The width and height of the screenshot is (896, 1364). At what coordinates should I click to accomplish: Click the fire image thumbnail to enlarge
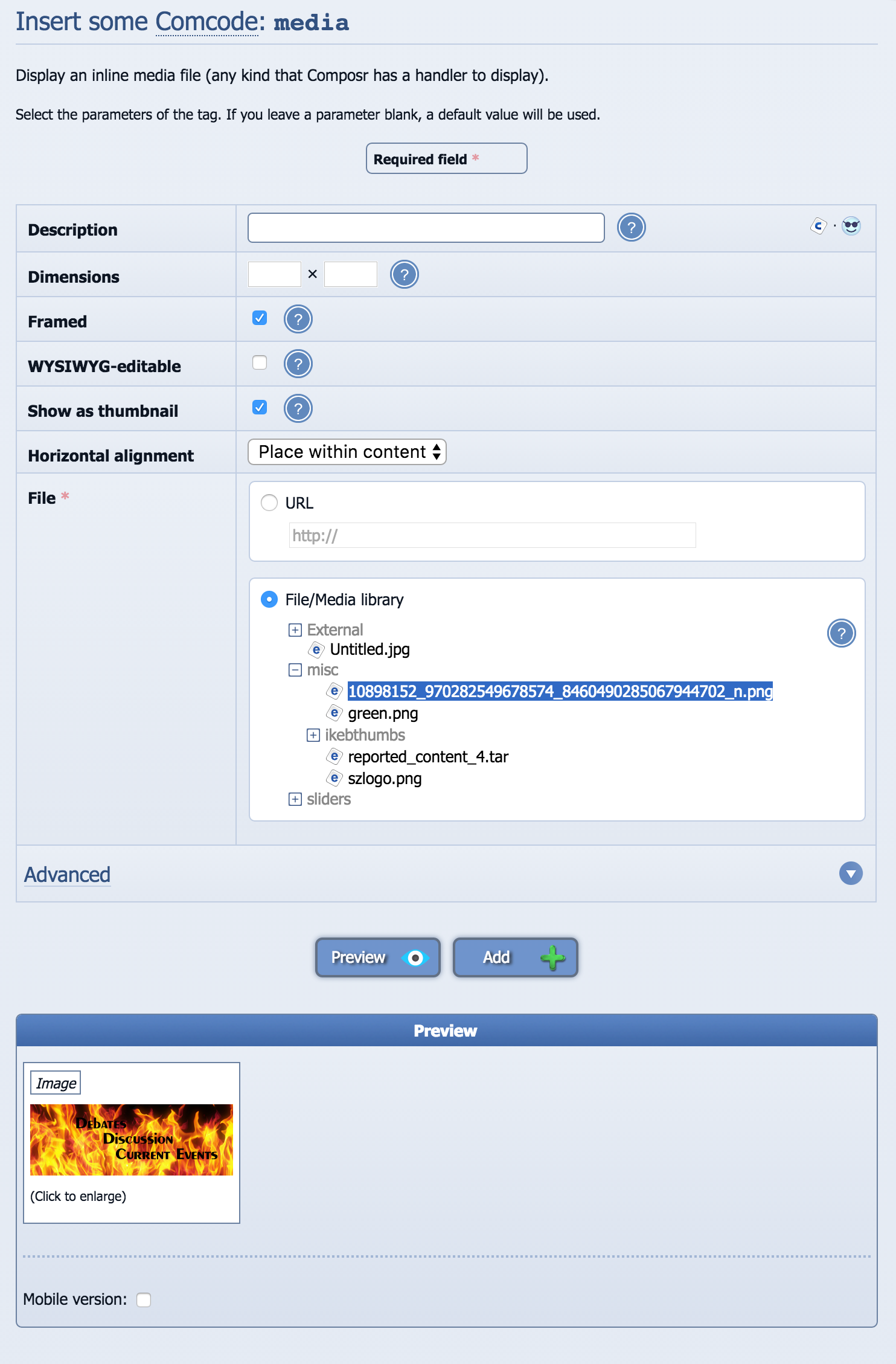[x=132, y=1140]
